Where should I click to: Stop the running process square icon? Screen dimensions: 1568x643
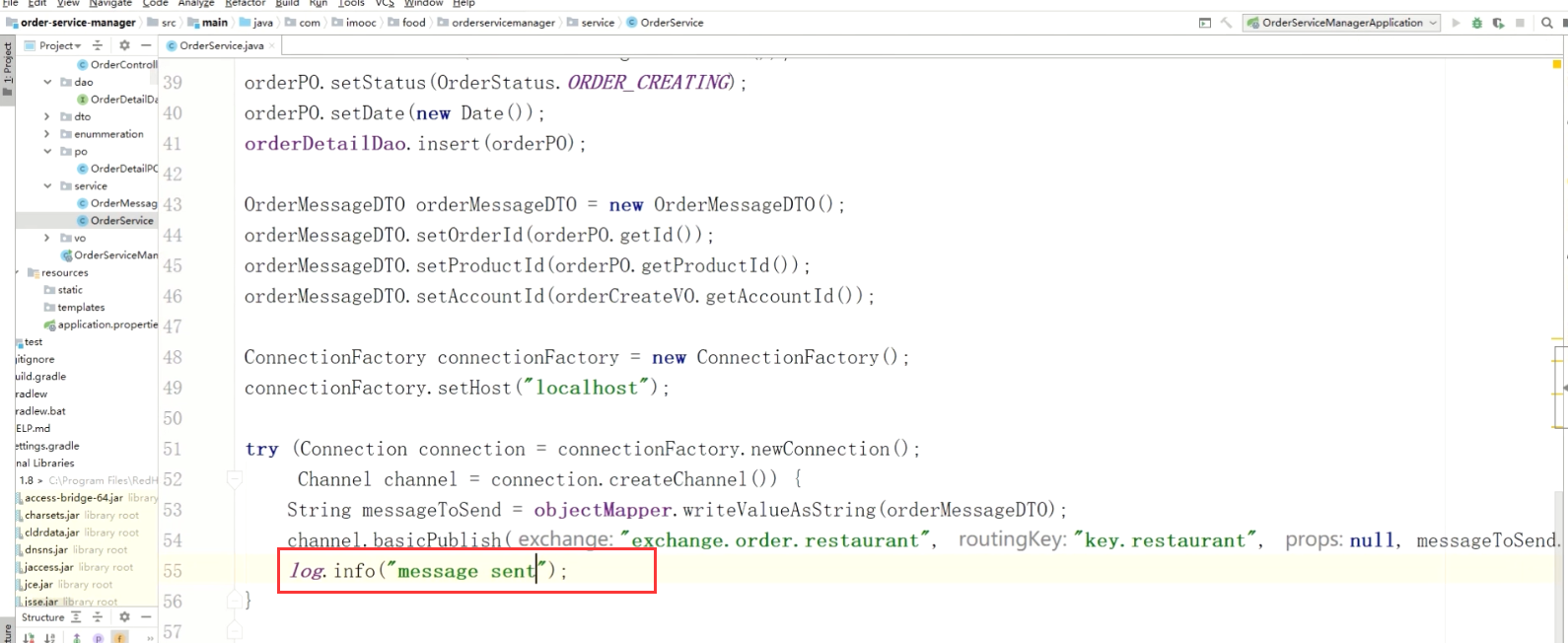coord(1520,23)
